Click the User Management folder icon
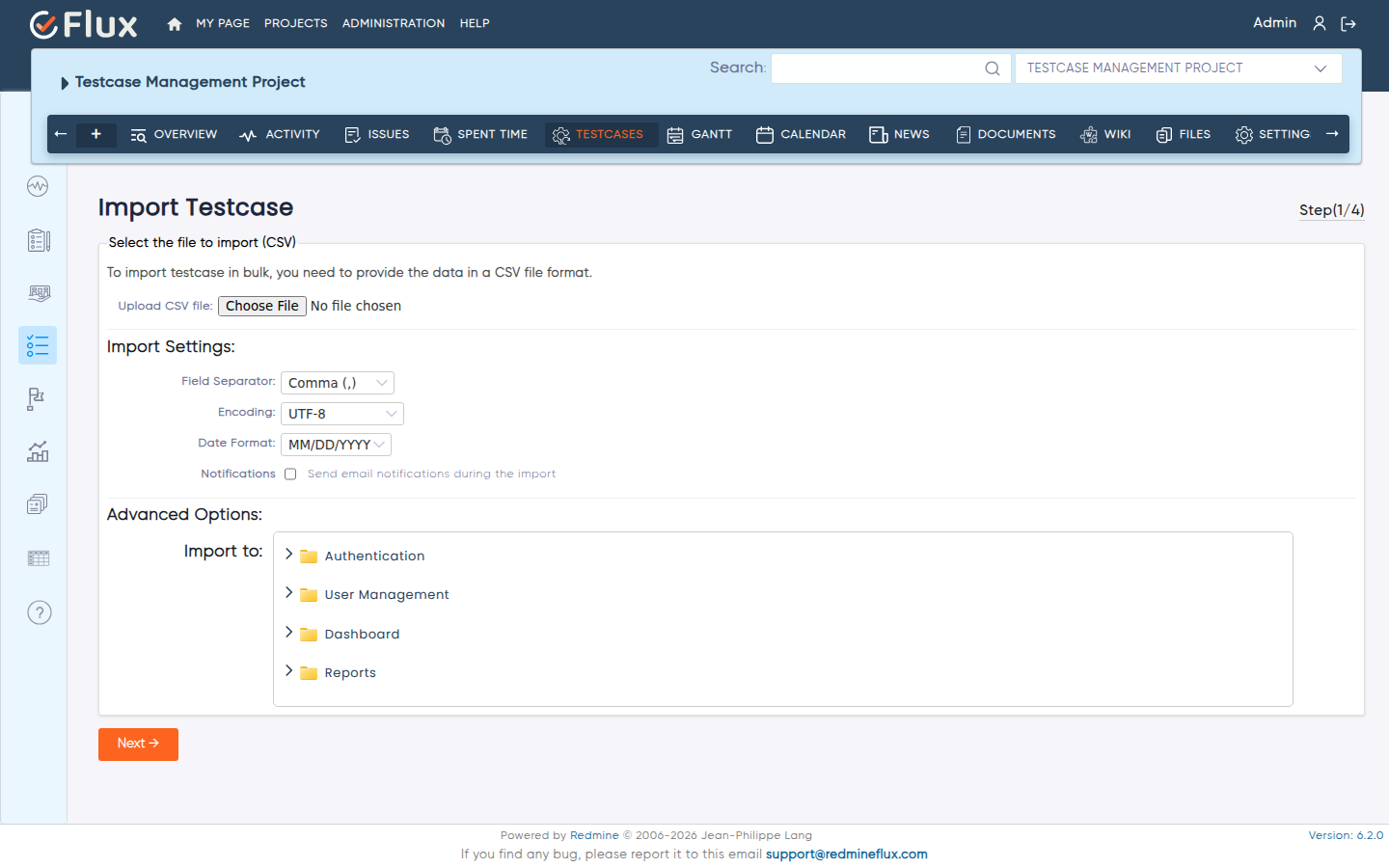The height and width of the screenshot is (868, 1389). pyautogui.click(x=309, y=595)
